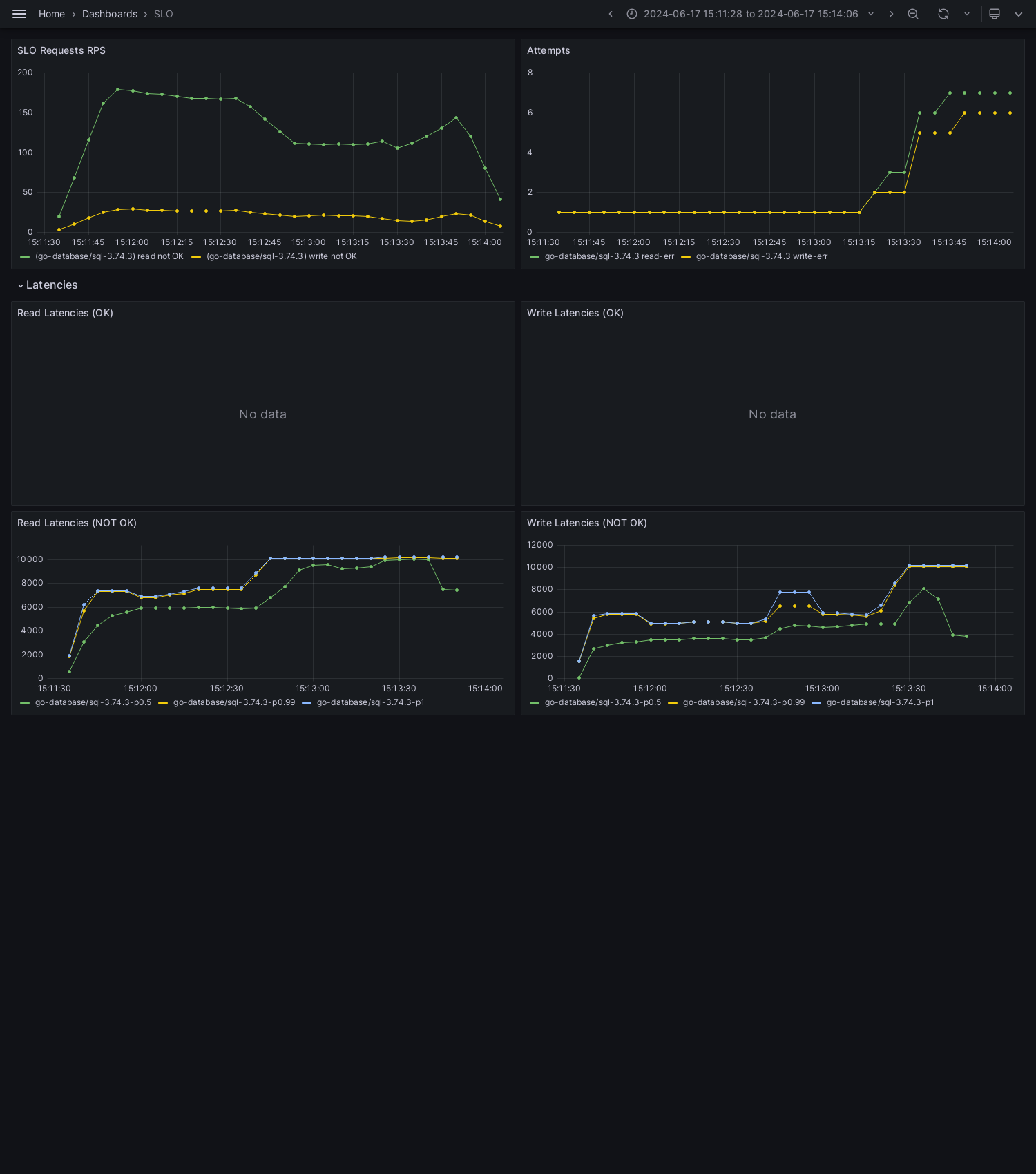Click 15:13:30 axis label in Attempts chart
1036x1174 pixels.
click(x=903, y=242)
